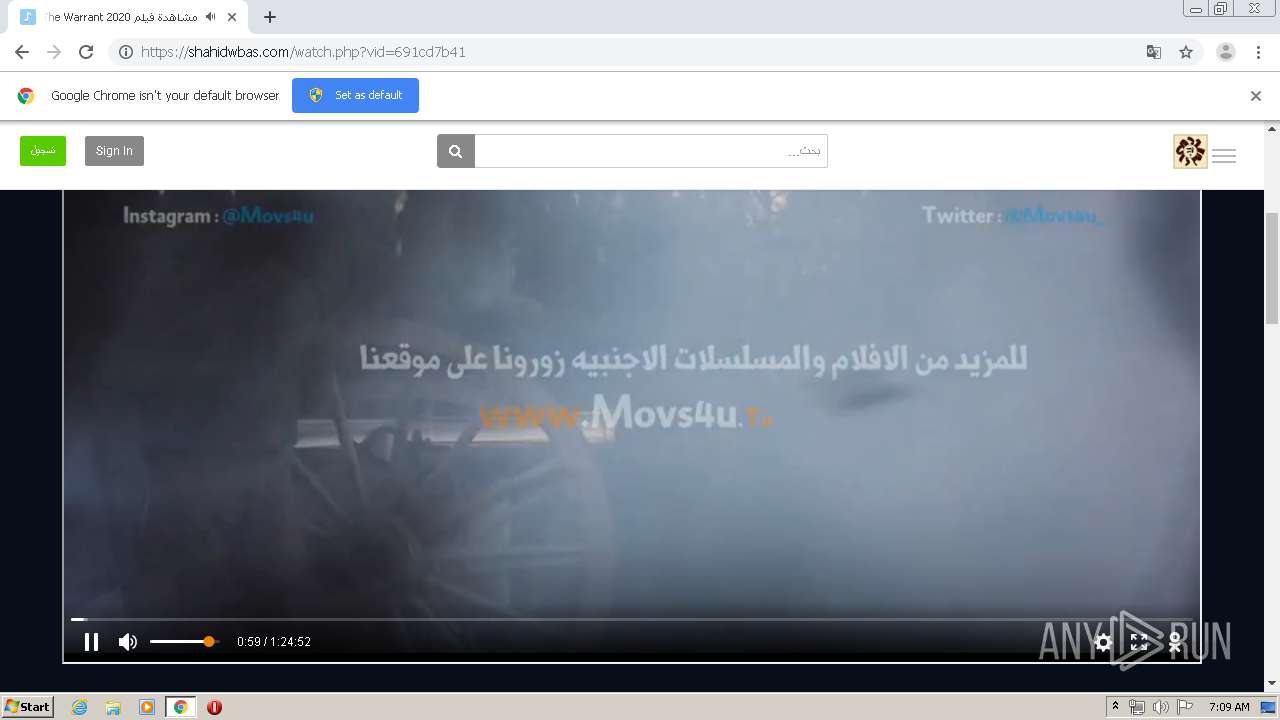
Task: Adjust the video volume slider
Action: pos(183,642)
